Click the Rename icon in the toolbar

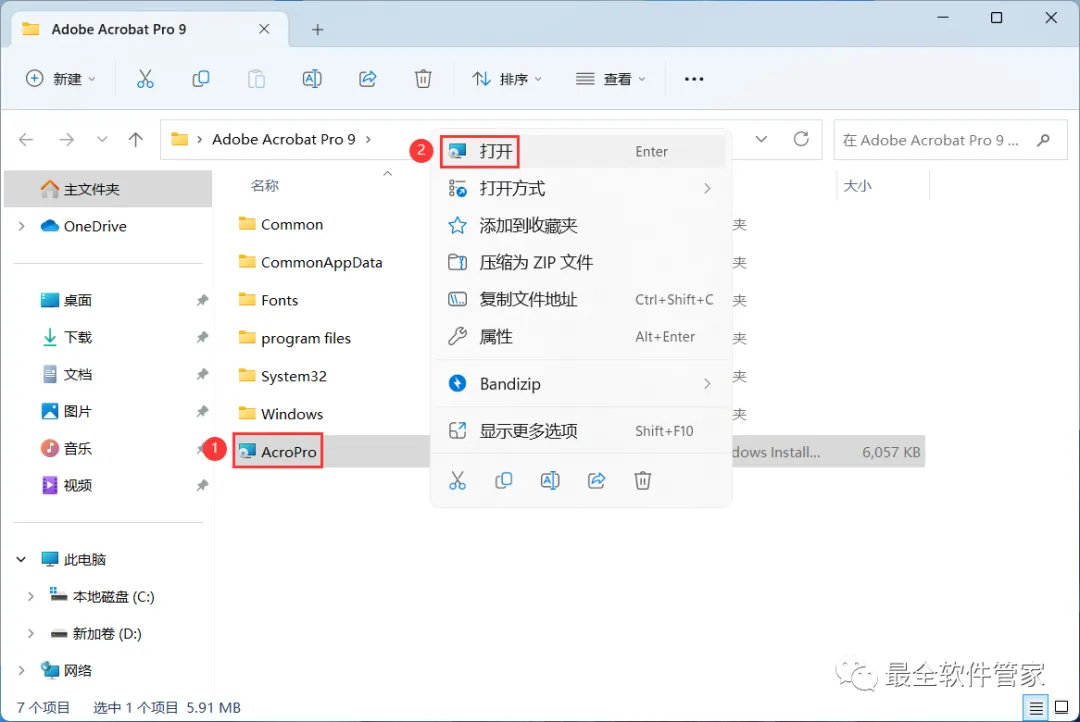pos(312,79)
